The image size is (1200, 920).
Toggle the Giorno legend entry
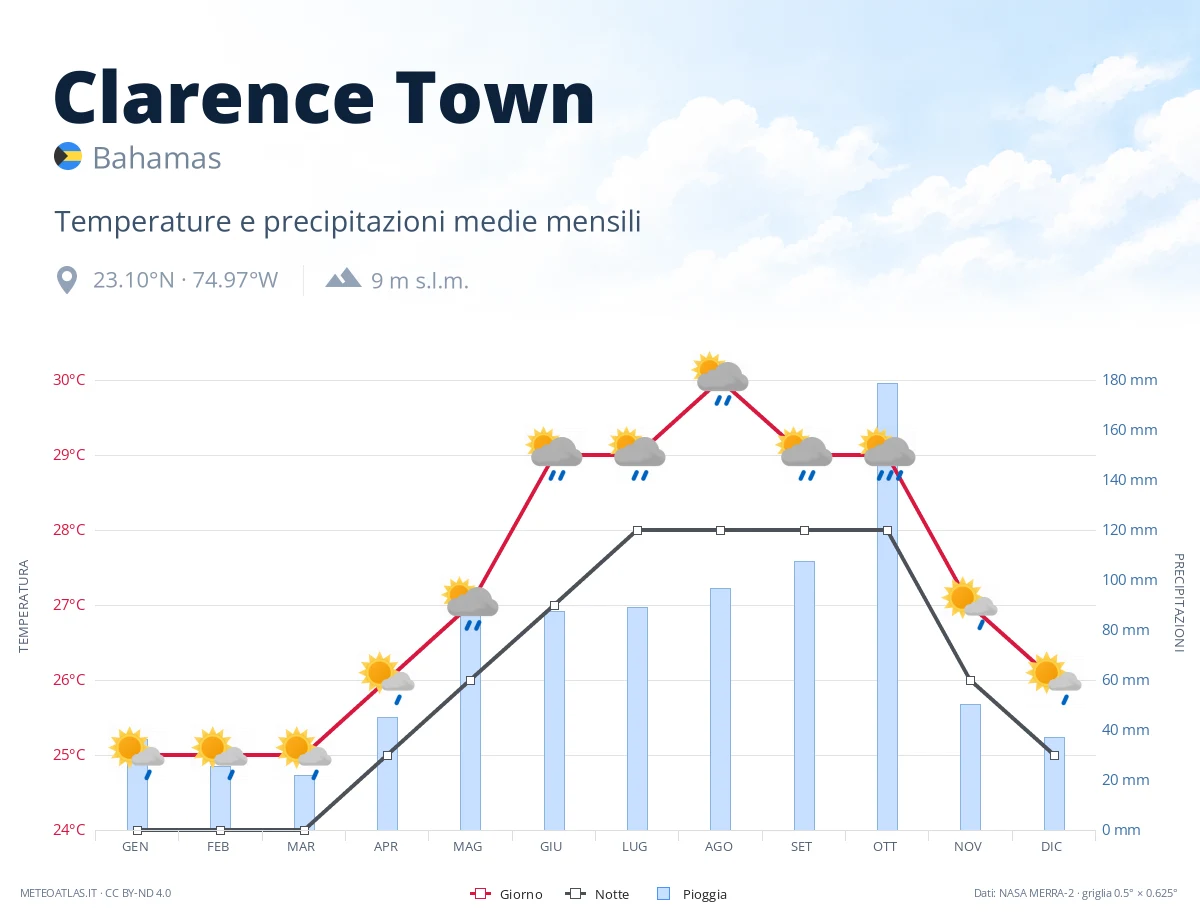(x=506, y=894)
